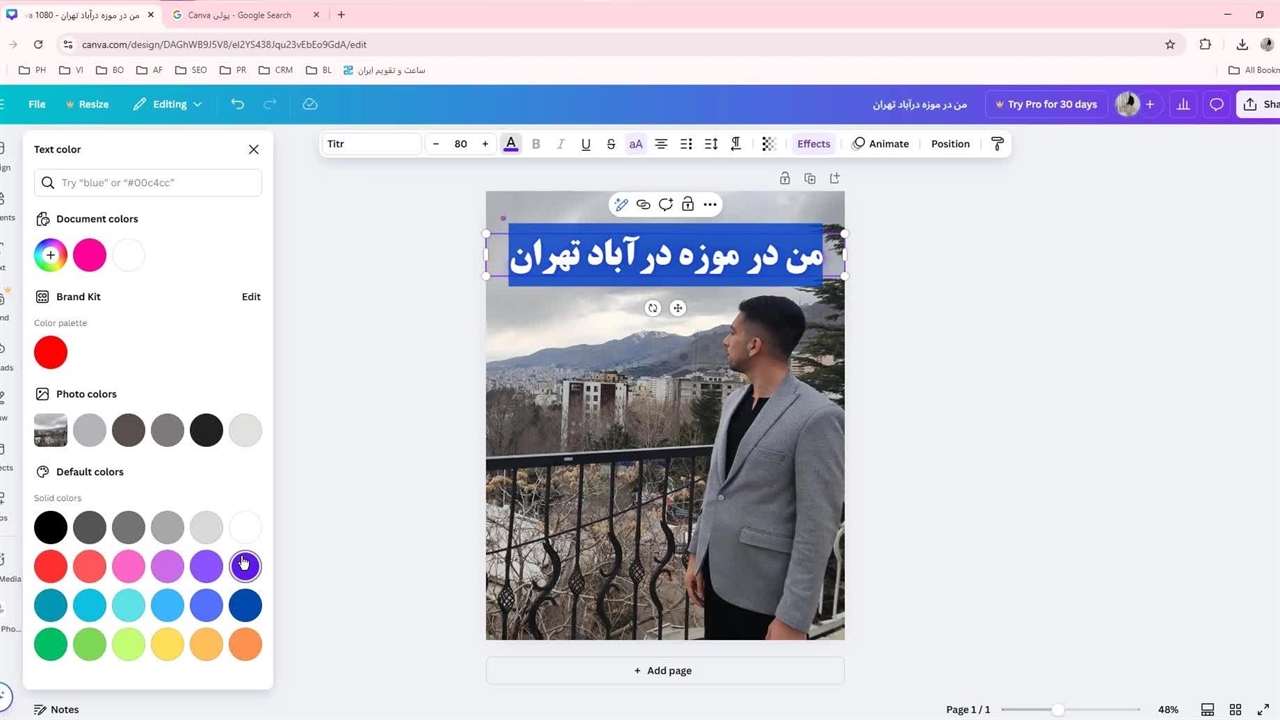Click the text color icon in toolbar
This screenshot has width=1280, height=720.
coord(511,144)
